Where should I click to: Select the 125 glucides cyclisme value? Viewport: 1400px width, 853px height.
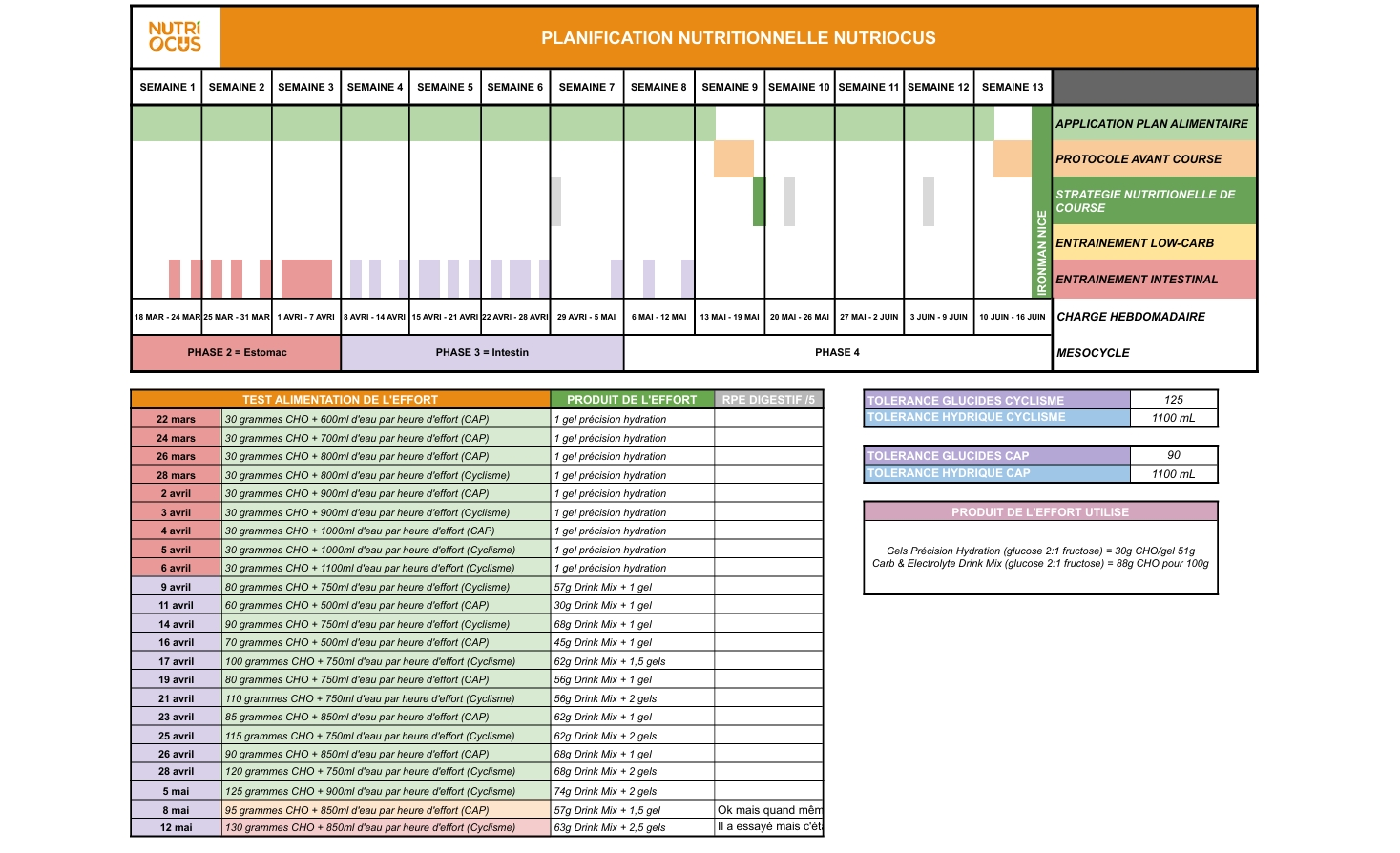click(x=1174, y=401)
